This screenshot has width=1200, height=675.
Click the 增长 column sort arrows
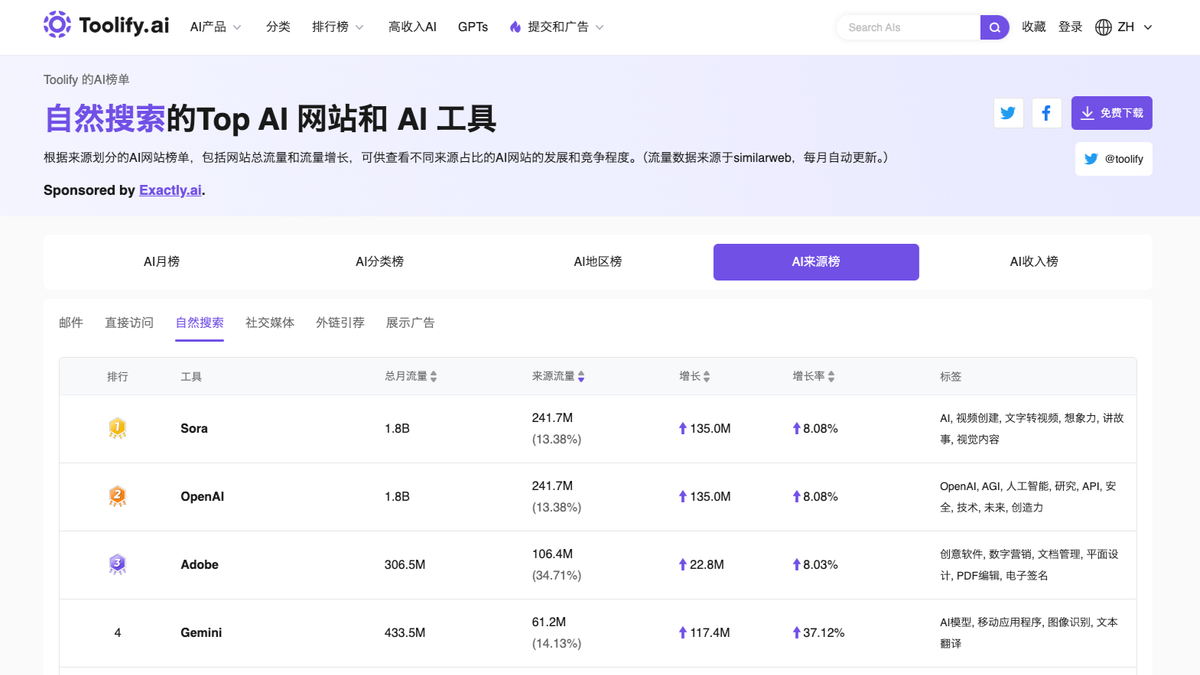(707, 377)
